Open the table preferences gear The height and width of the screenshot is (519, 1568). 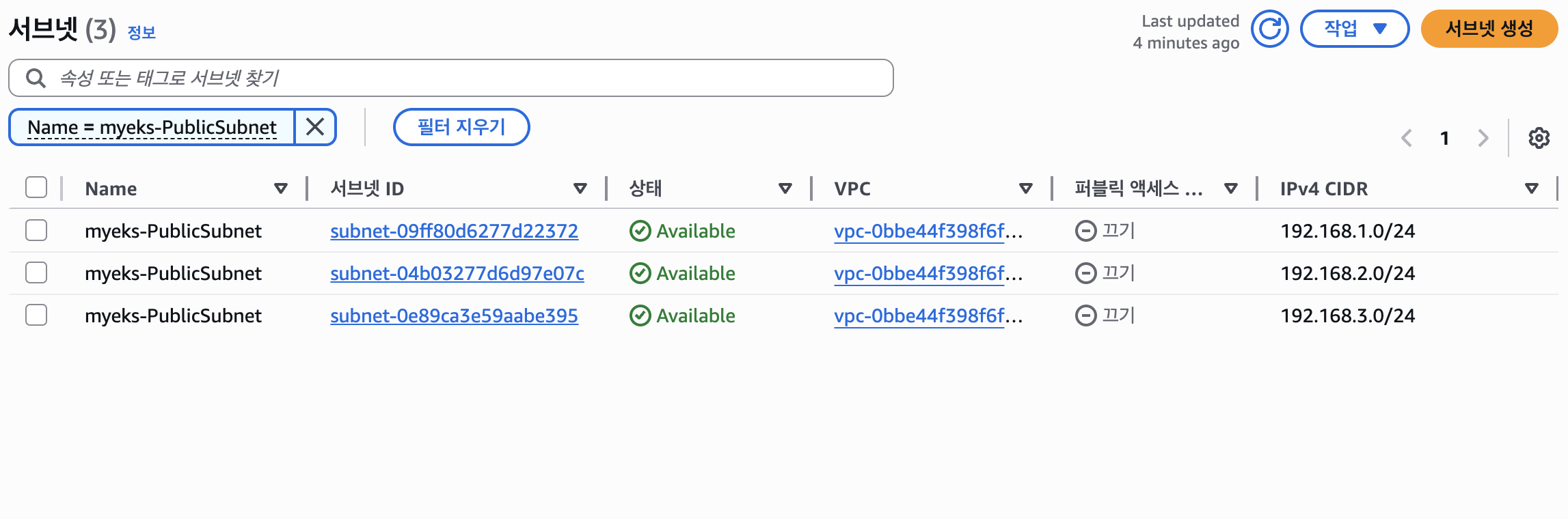click(x=1540, y=138)
